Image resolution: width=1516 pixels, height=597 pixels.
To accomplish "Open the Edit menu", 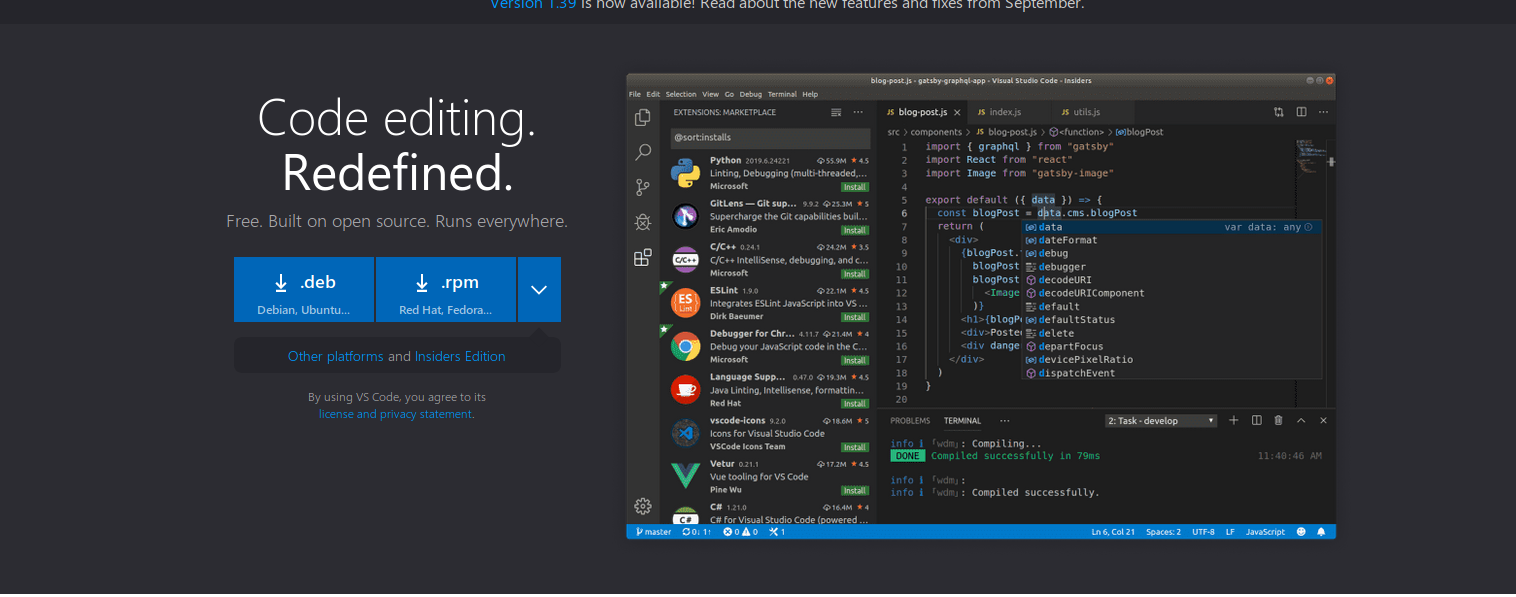I will pos(653,94).
